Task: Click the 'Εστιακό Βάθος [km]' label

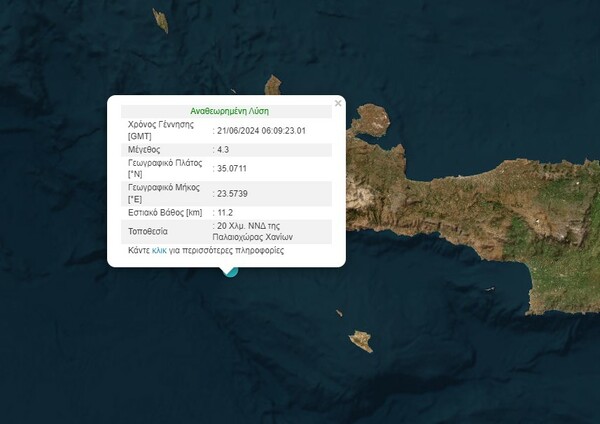Action: coord(167,212)
